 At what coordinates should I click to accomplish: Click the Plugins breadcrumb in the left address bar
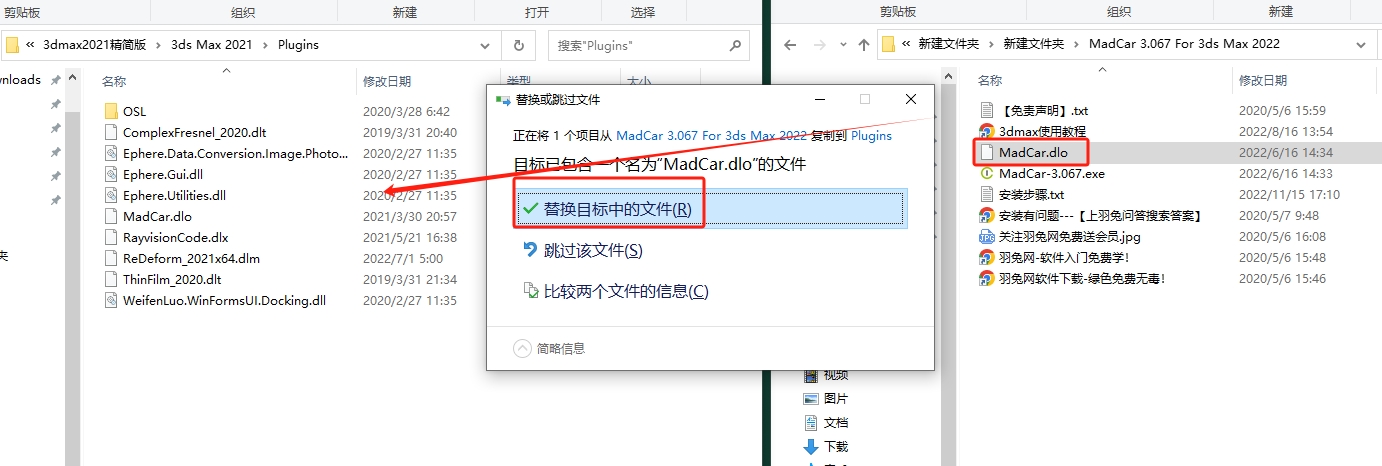coord(298,45)
